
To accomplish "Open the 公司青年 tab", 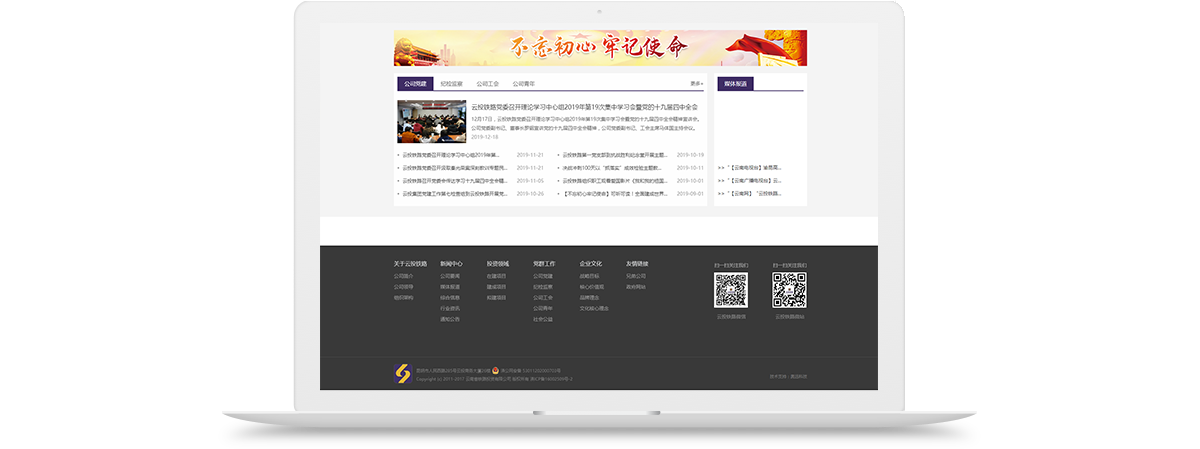I will click(x=523, y=84).
